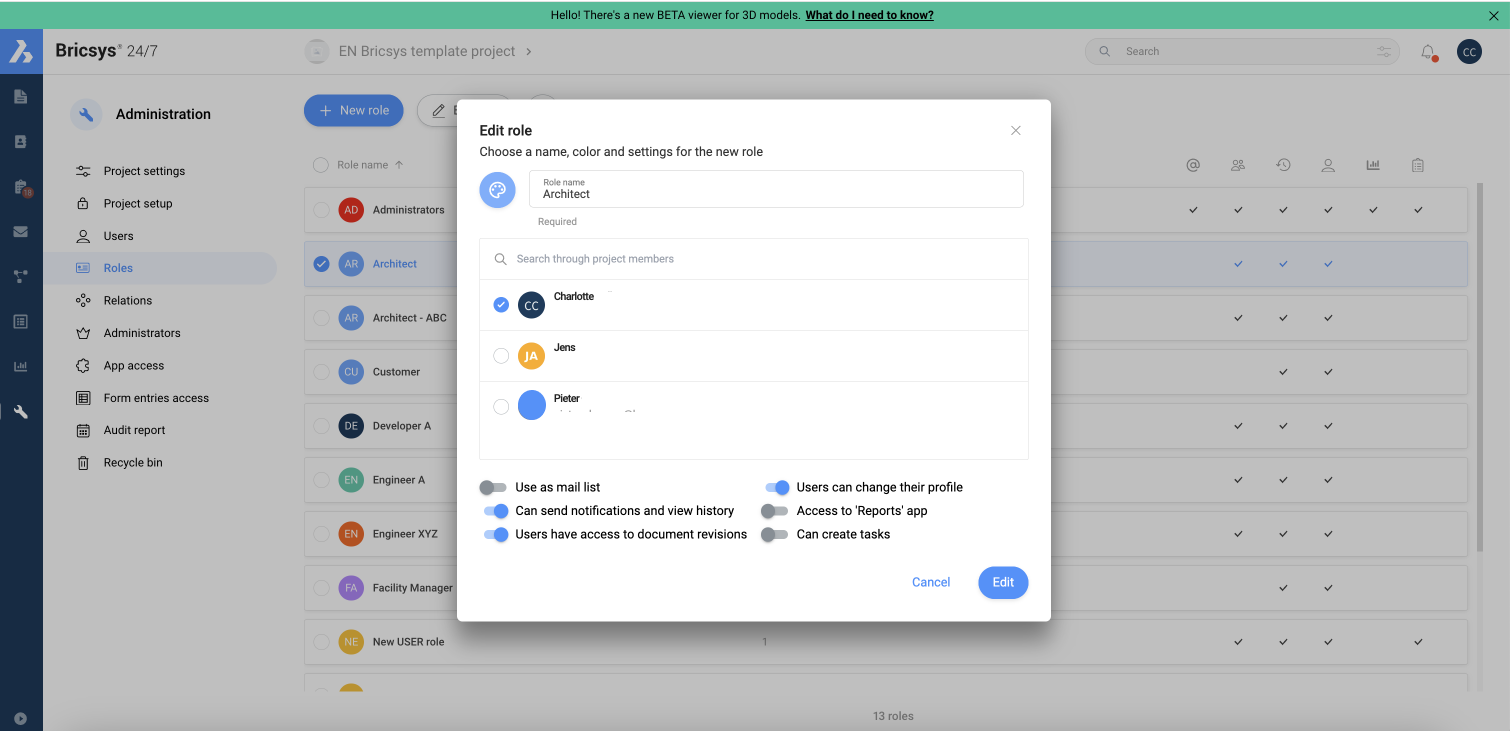
Task: Expand the EN Bricsys template project breadcrumb
Action: click(x=529, y=51)
